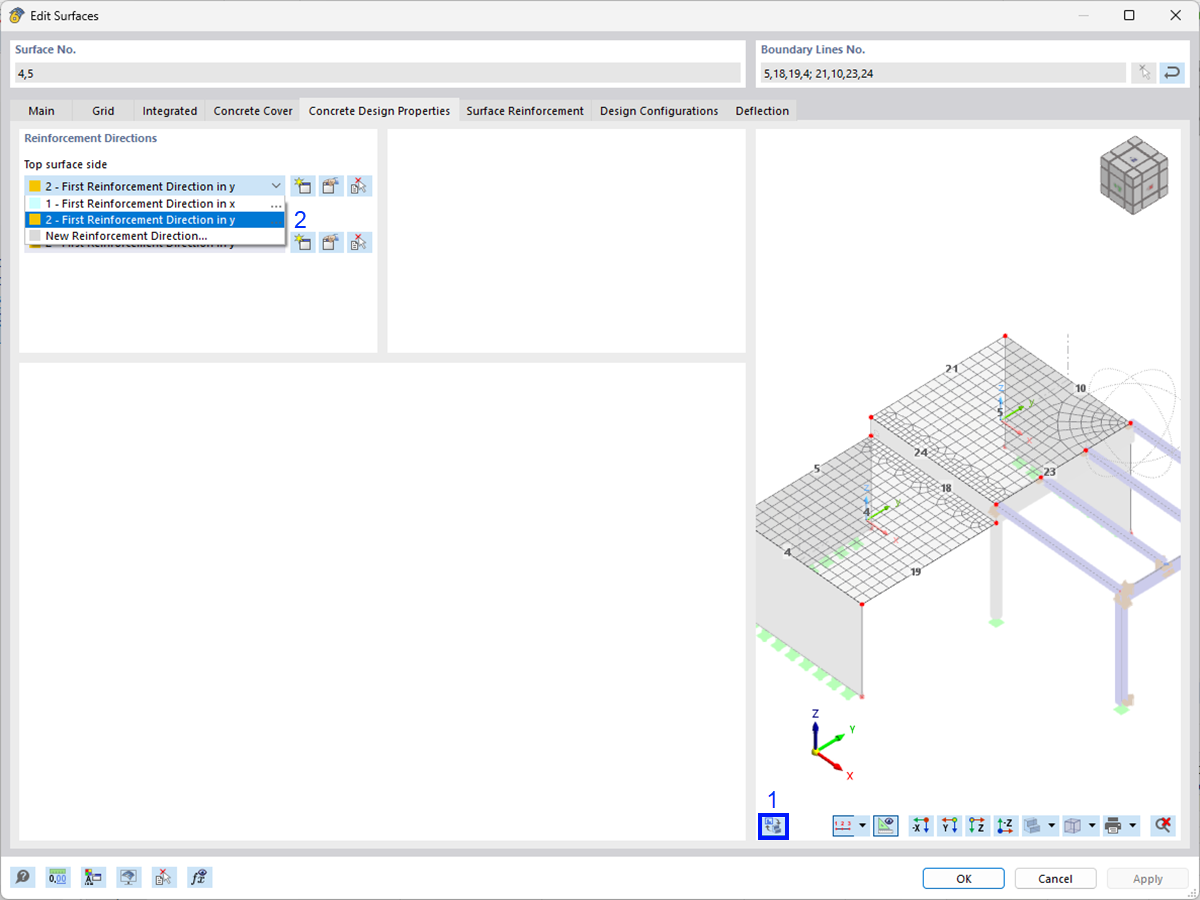Delete the selected reinforcement direction entry
Screen dimensions: 1200x900
[x=358, y=185]
